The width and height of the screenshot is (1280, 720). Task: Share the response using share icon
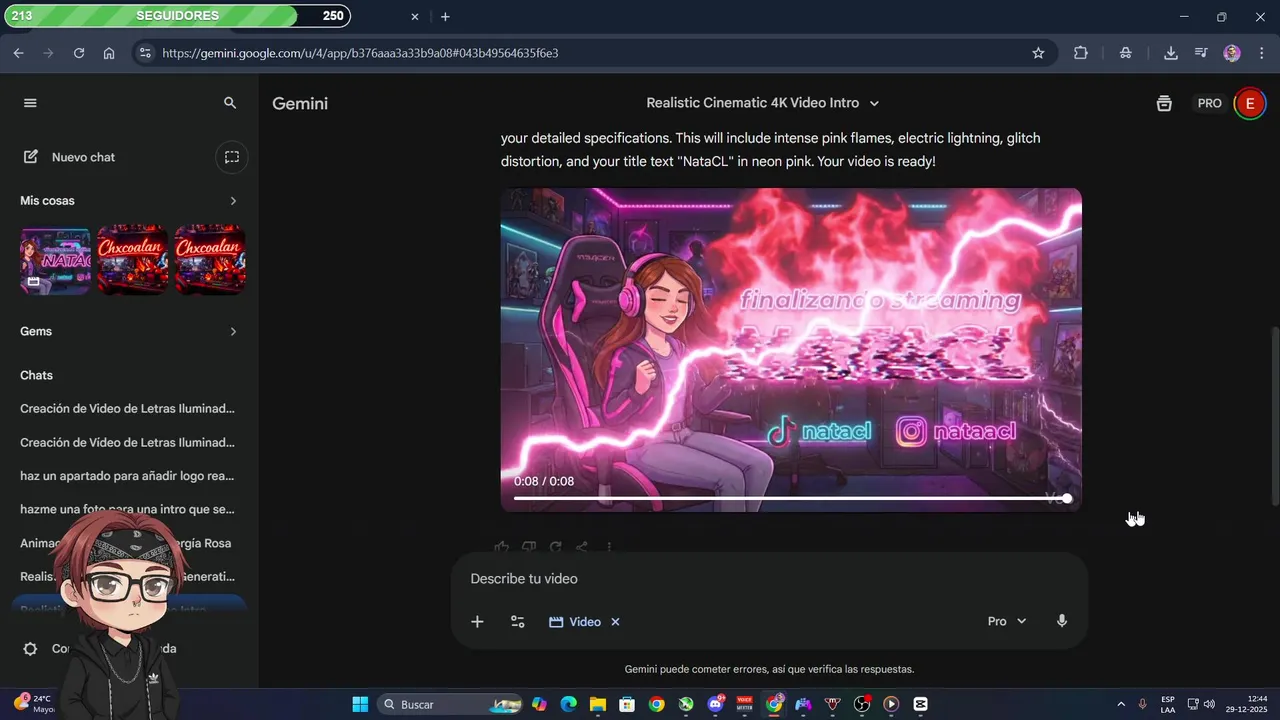click(x=582, y=547)
